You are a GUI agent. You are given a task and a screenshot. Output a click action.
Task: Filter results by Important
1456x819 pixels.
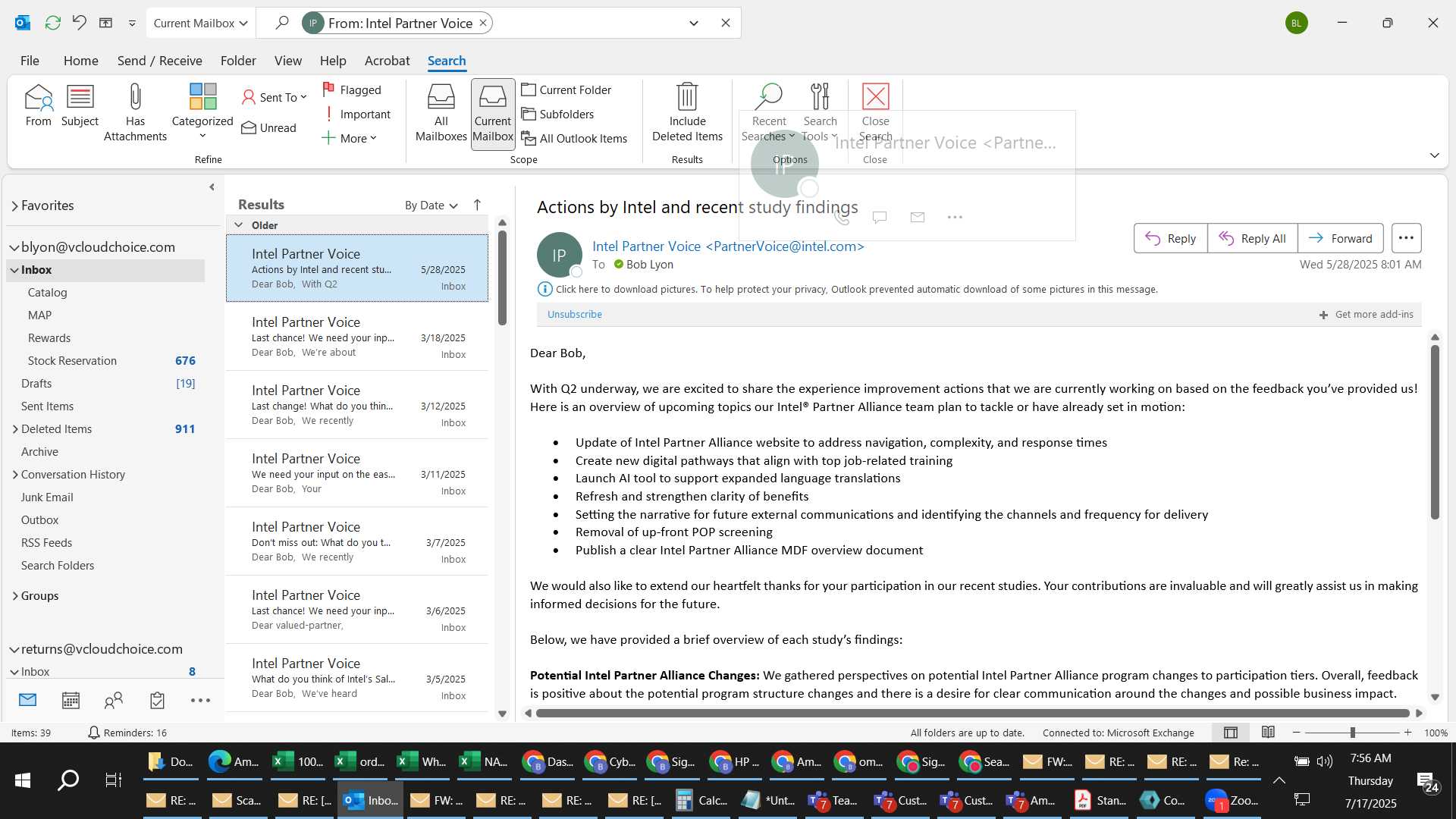356,114
